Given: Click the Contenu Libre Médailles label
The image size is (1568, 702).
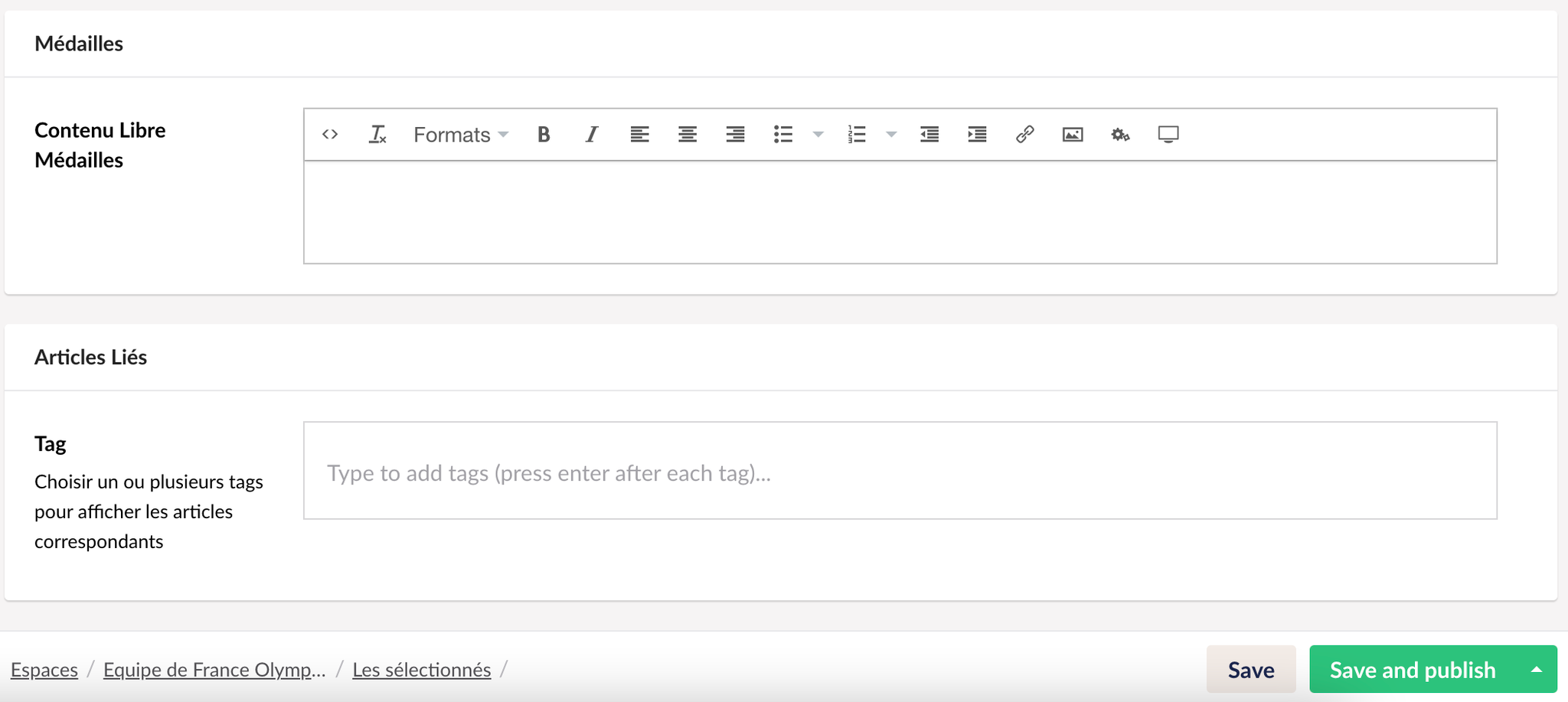Looking at the screenshot, I should (100, 145).
